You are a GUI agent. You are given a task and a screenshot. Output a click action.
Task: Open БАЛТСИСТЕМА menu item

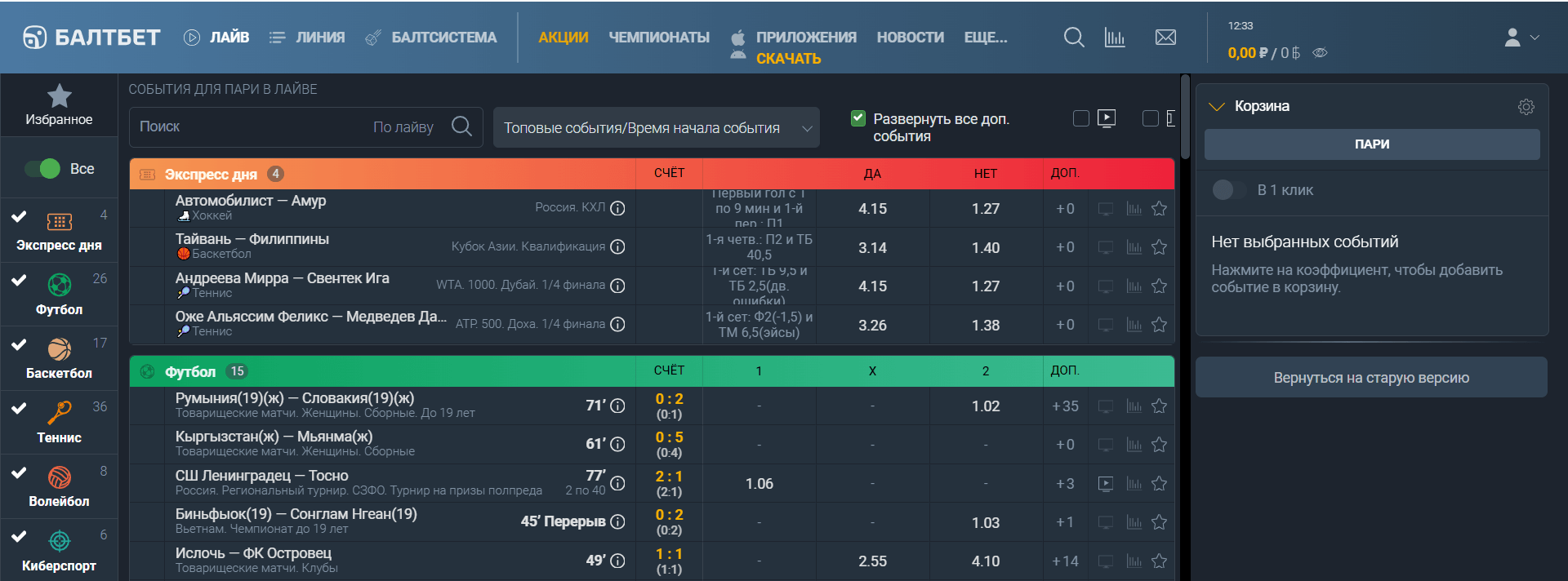click(430, 38)
